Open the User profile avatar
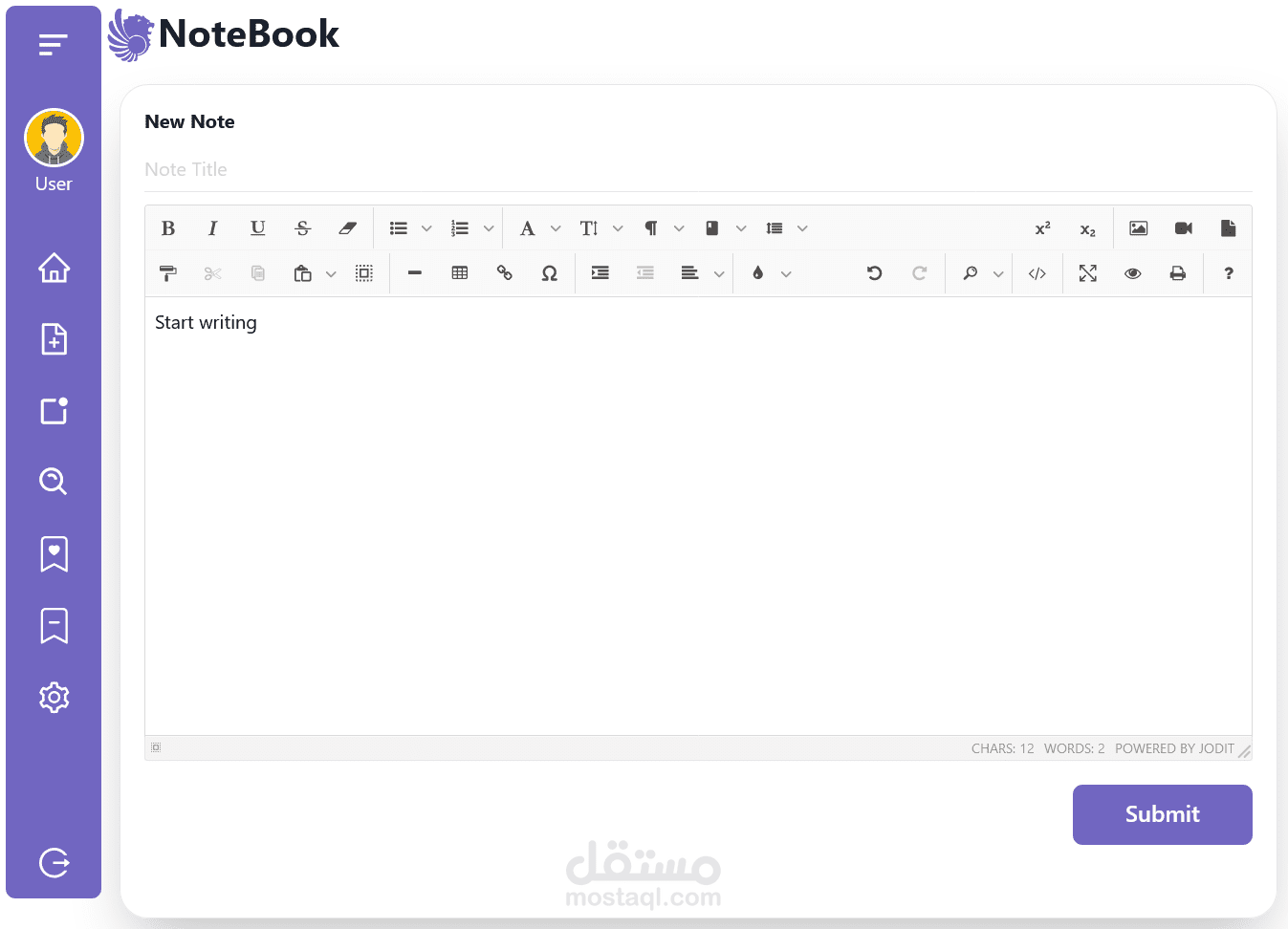 (x=54, y=139)
